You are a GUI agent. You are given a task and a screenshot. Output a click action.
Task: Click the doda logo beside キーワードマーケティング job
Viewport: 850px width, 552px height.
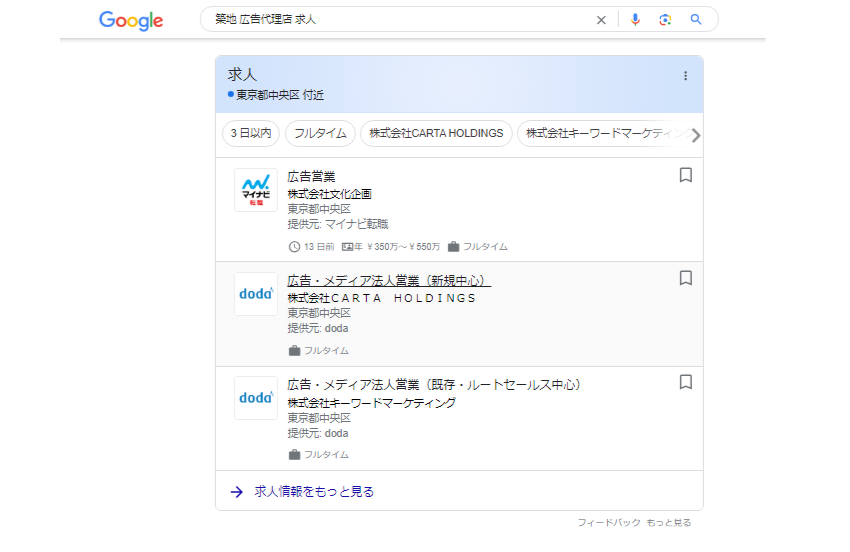tap(256, 398)
